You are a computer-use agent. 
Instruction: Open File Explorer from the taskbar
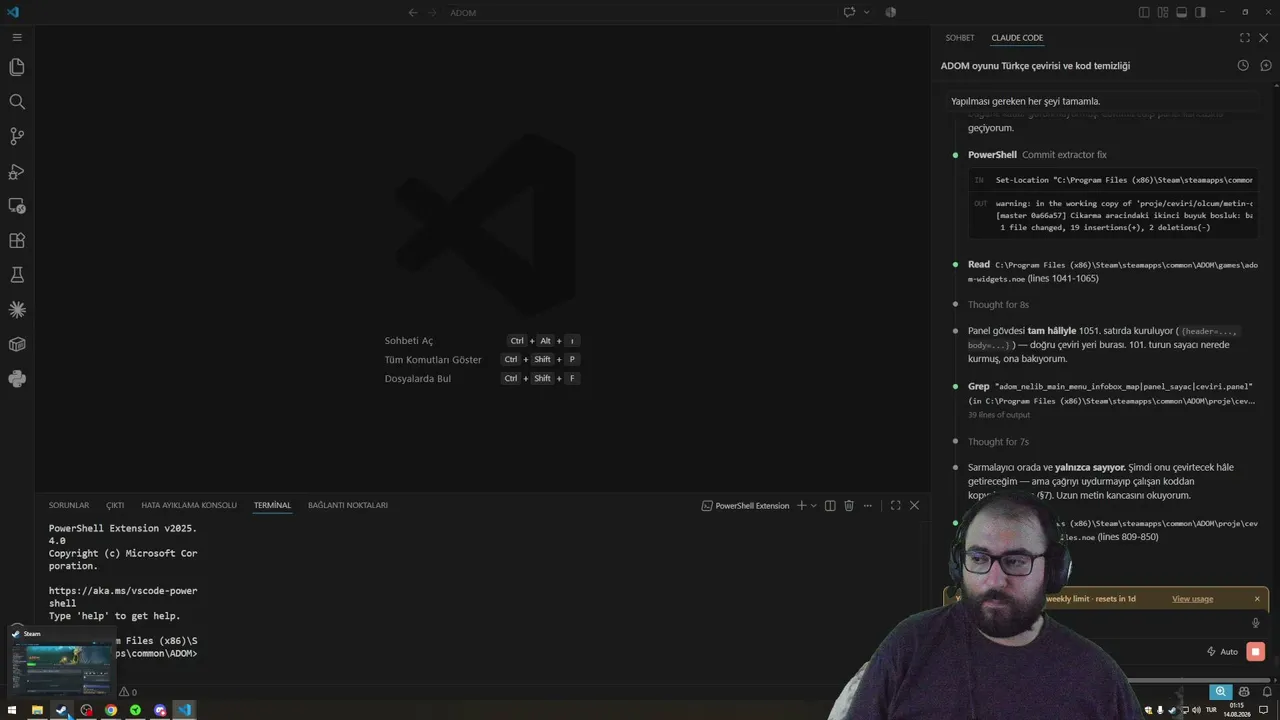(x=37, y=710)
